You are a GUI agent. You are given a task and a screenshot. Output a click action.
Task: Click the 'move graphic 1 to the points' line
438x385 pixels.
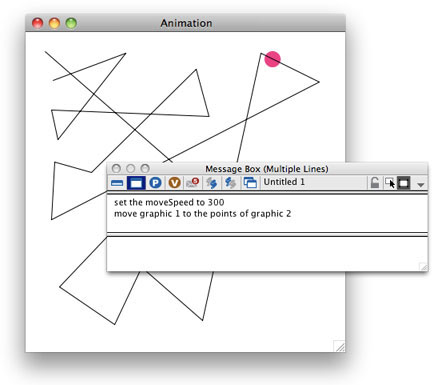point(202,214)
